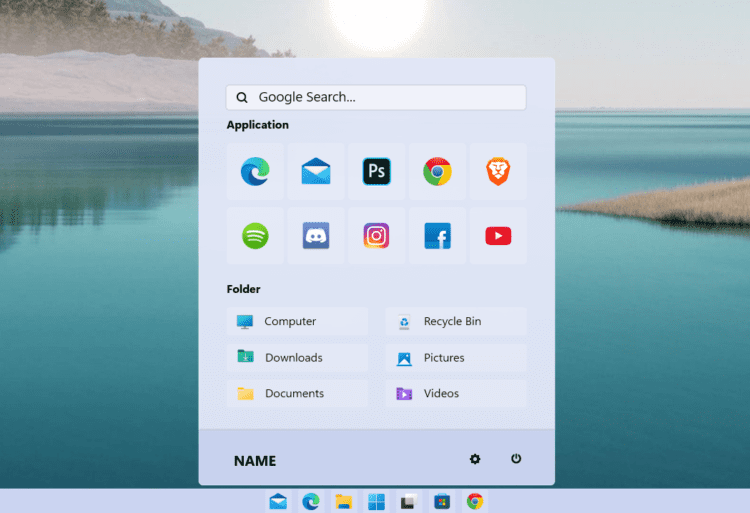750x513 pixels.
Task: Launch the Brave browser tile
Action: [x=498, y=171]
